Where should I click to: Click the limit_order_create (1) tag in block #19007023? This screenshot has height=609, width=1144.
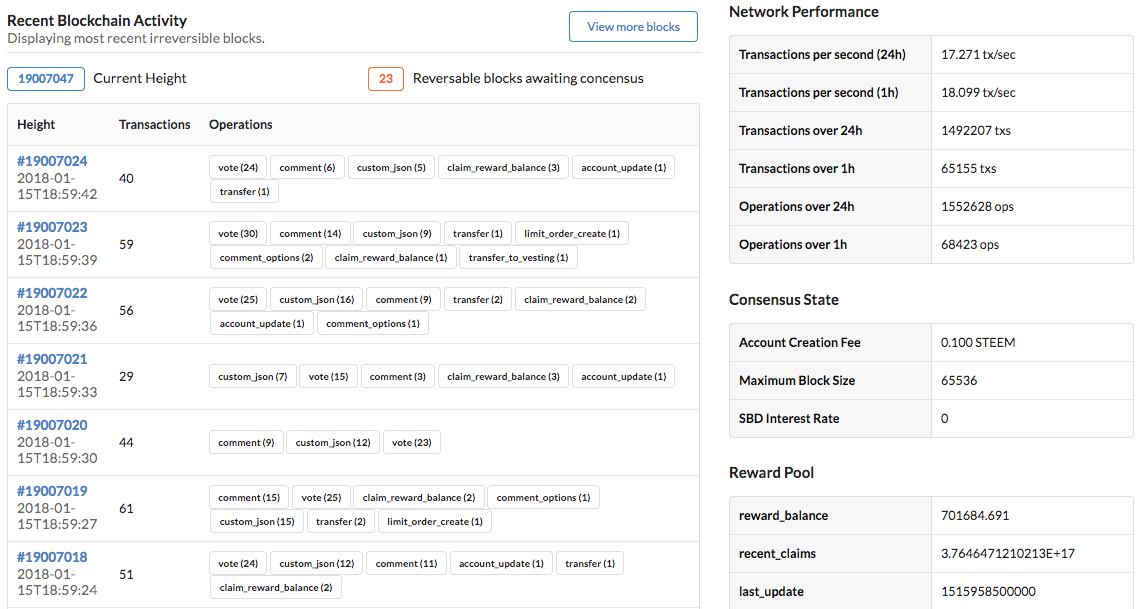click(x=572, y=233)
